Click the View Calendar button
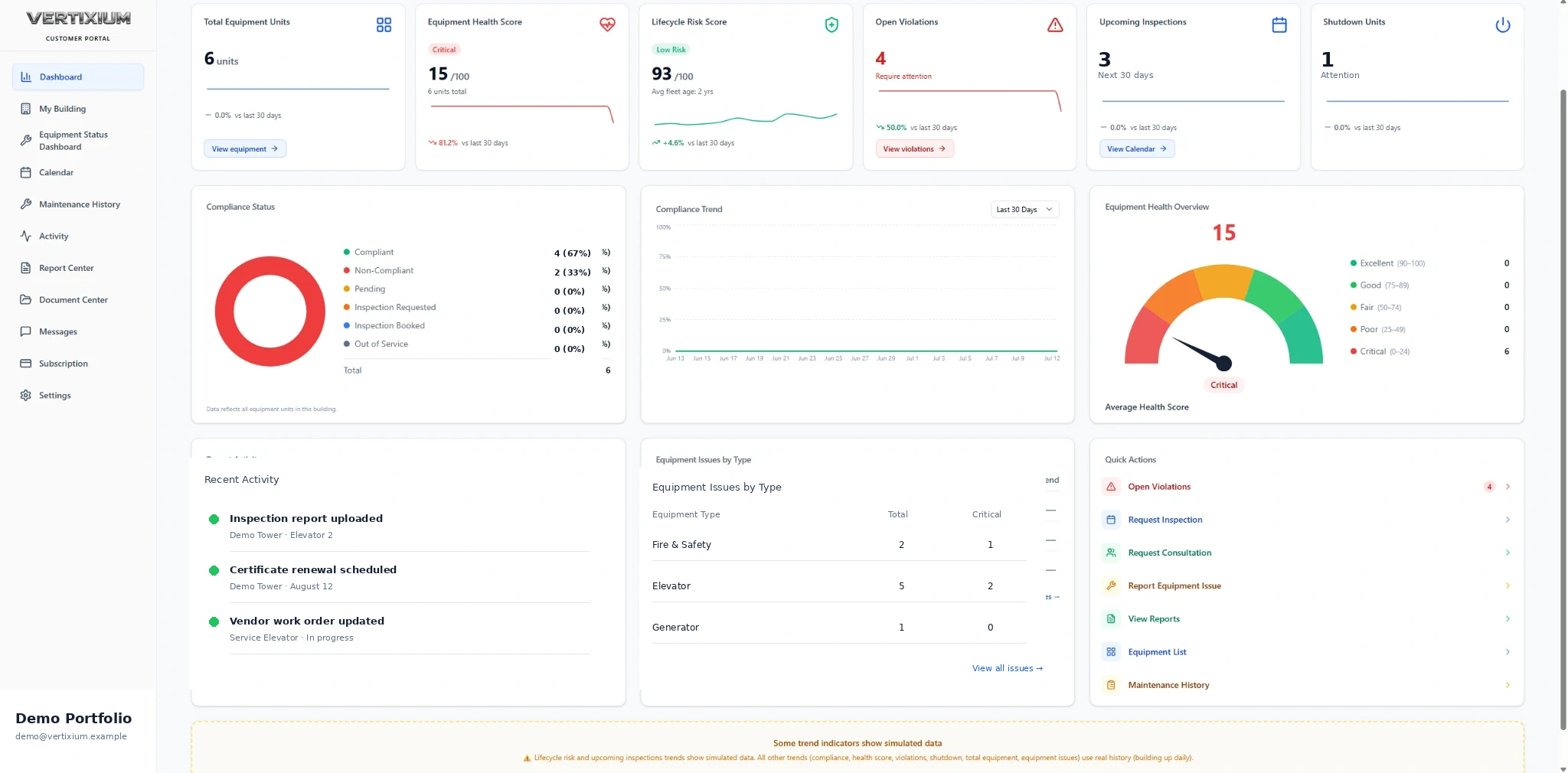The height and width of the screenshot is (773, 1568). click(1137, 148)
